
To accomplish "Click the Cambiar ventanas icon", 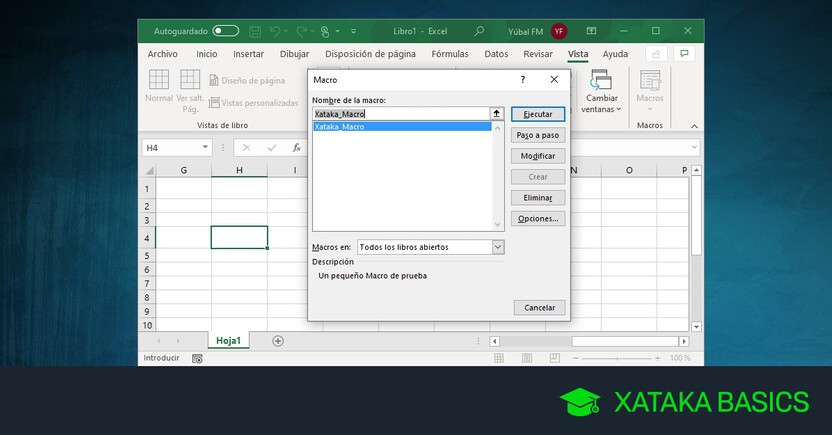I will pos(601,80).
